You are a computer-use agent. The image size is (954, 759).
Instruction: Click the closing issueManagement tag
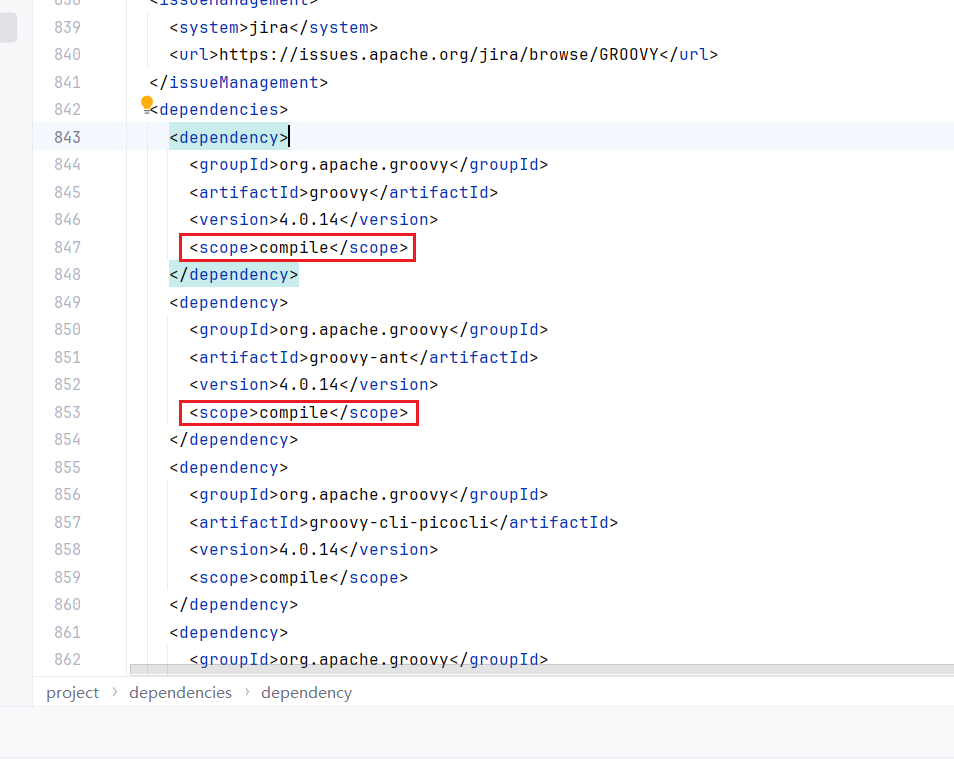(x=238, y=82)
